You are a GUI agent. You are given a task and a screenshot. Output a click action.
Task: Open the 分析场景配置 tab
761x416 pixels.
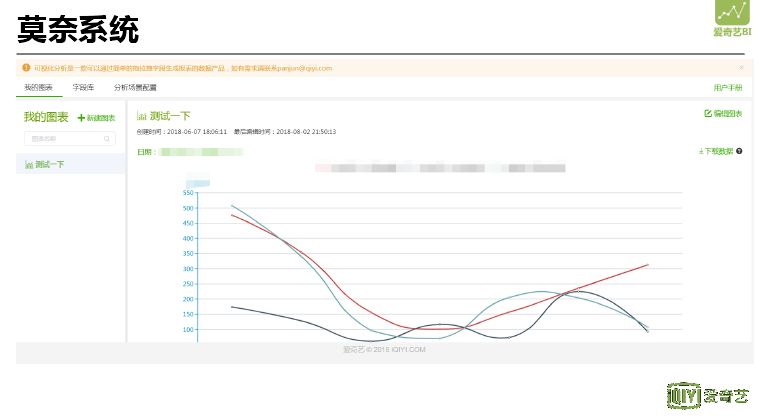coord(135,87)
